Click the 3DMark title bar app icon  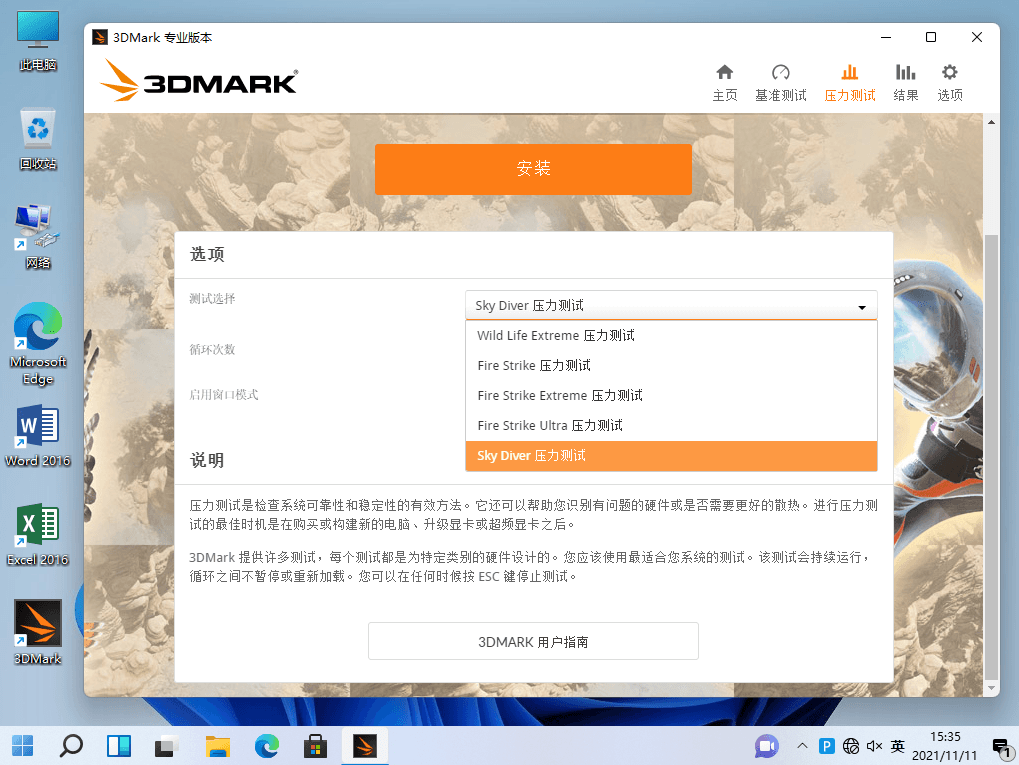(99, 37)
